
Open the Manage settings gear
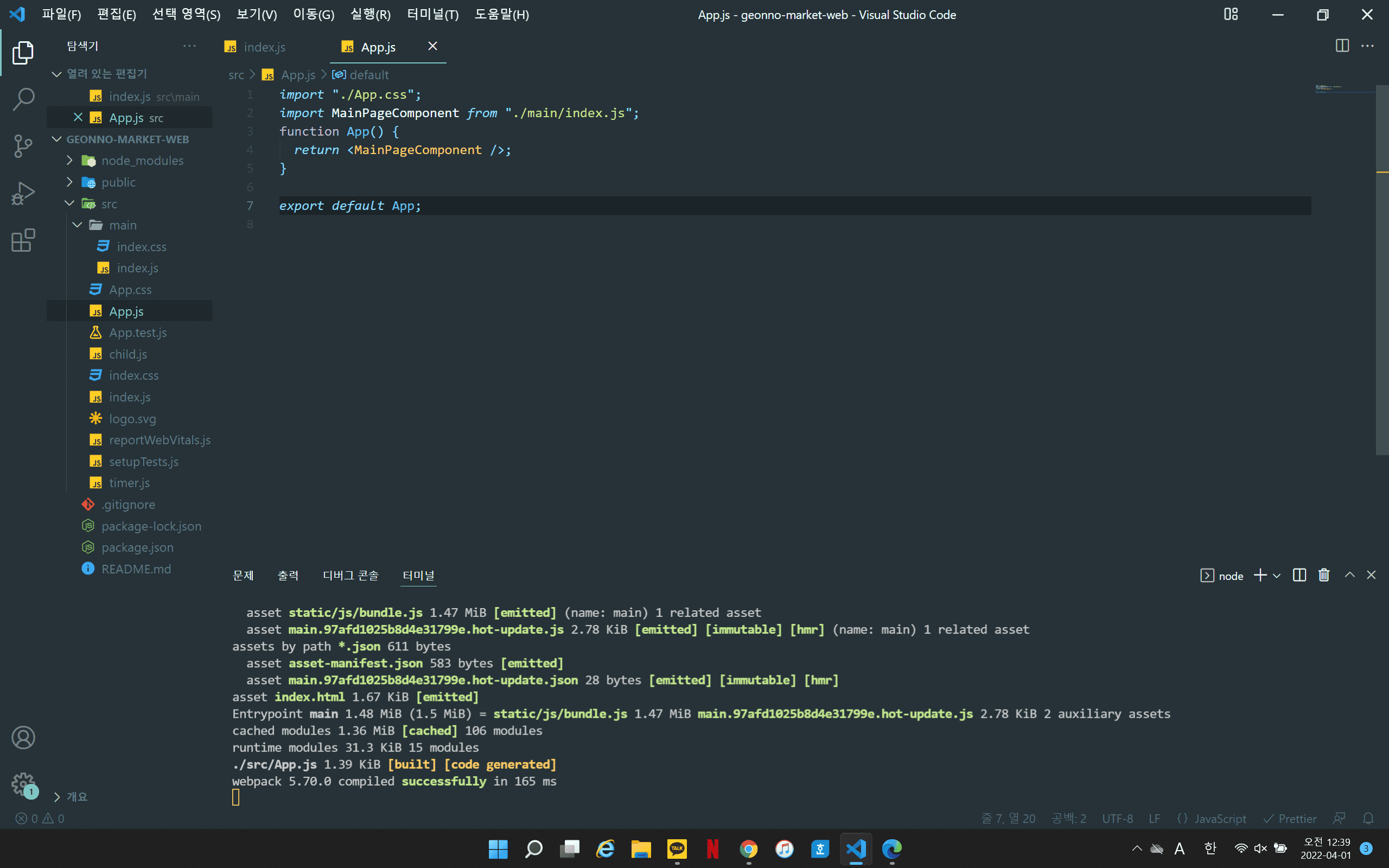pos(23,783)
